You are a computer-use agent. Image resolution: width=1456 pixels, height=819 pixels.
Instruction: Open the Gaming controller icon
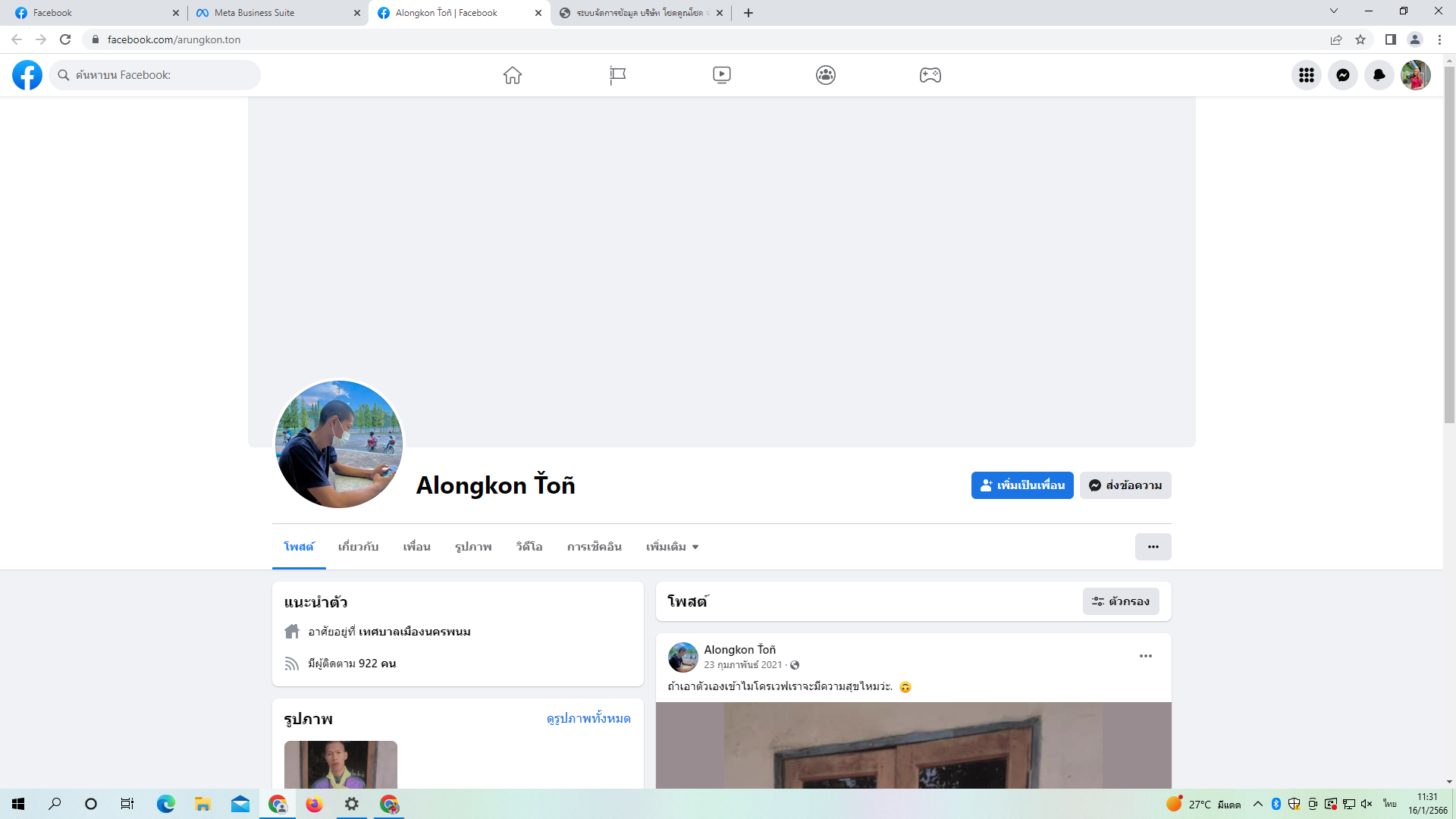point(930,75)
